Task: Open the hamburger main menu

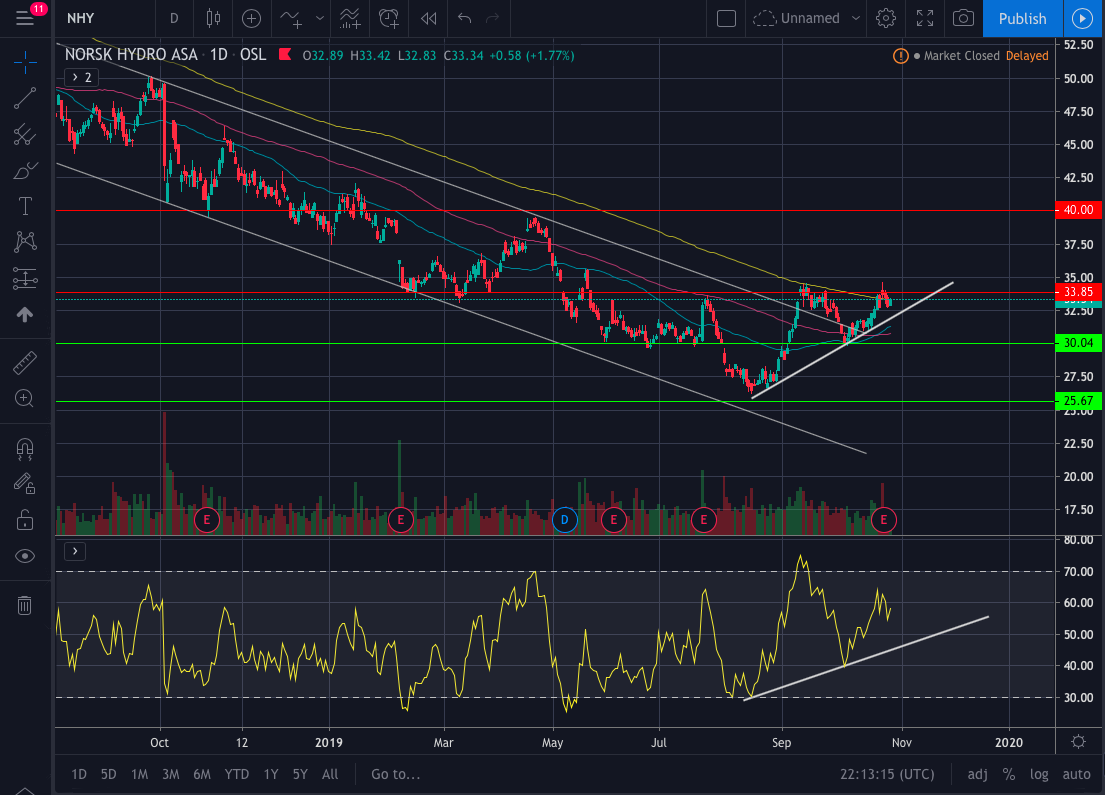Action: 25,18
